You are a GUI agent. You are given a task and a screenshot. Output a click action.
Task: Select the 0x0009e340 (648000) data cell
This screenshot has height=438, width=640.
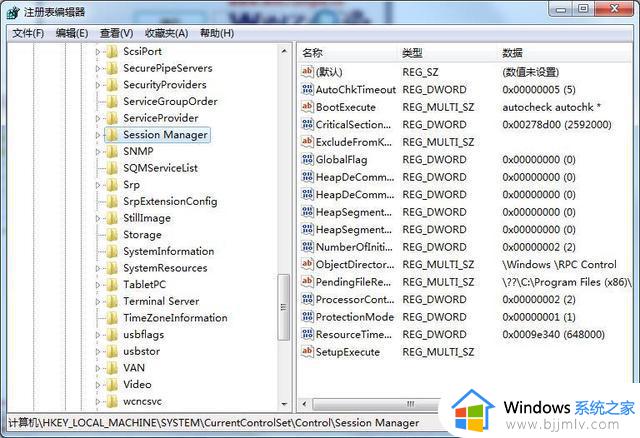(553, 334)
